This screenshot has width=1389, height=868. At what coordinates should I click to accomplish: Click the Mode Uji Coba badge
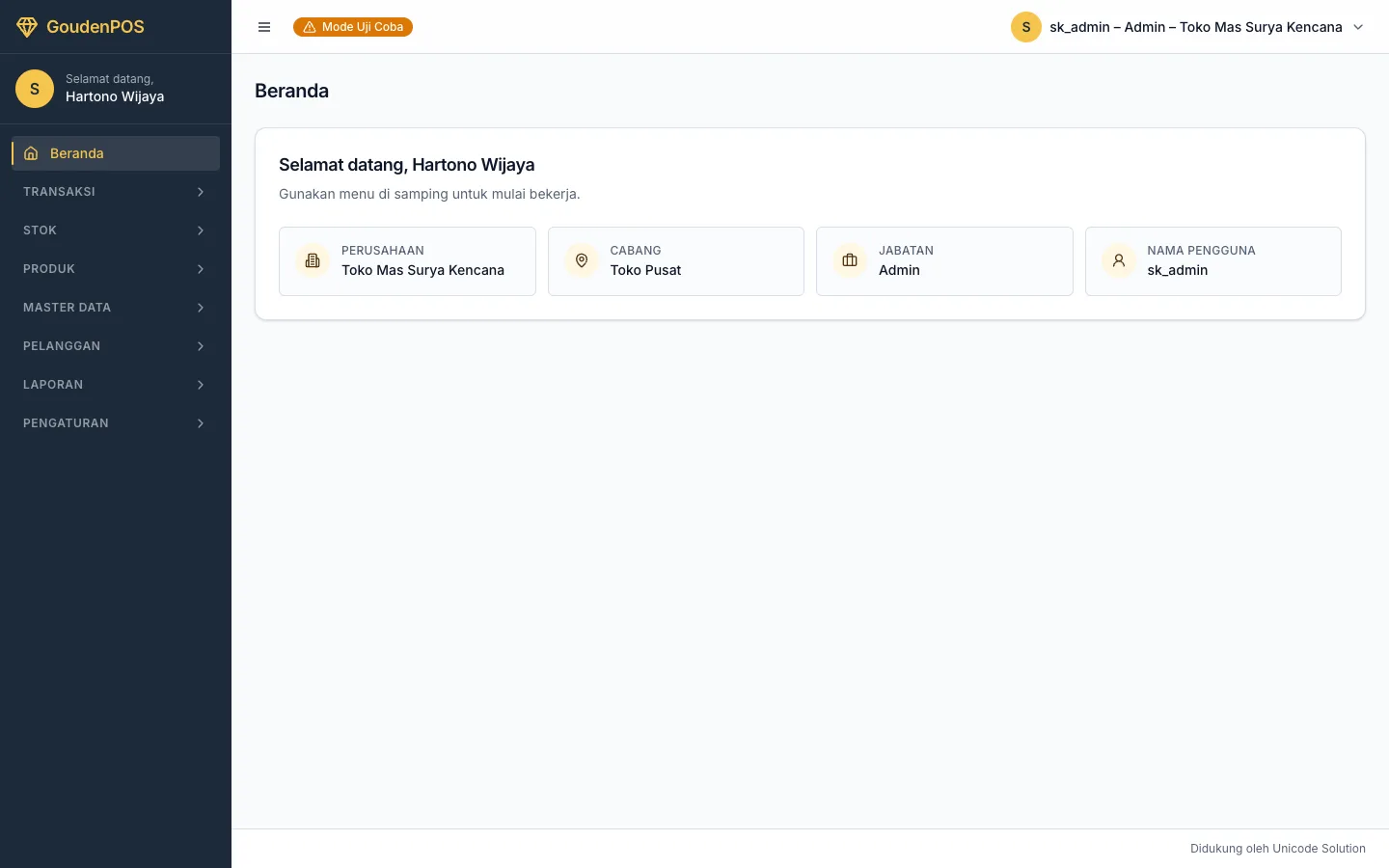point(353,27)
